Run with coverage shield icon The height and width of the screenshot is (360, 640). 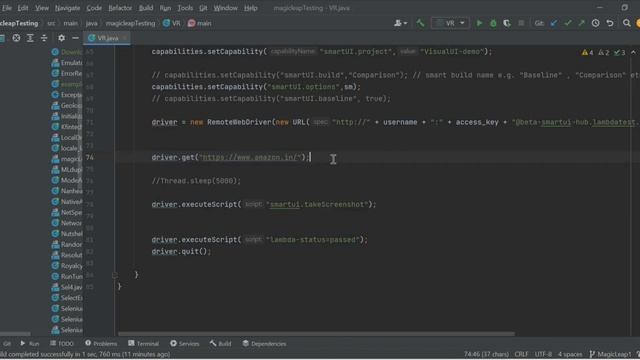tap(507, 23)
